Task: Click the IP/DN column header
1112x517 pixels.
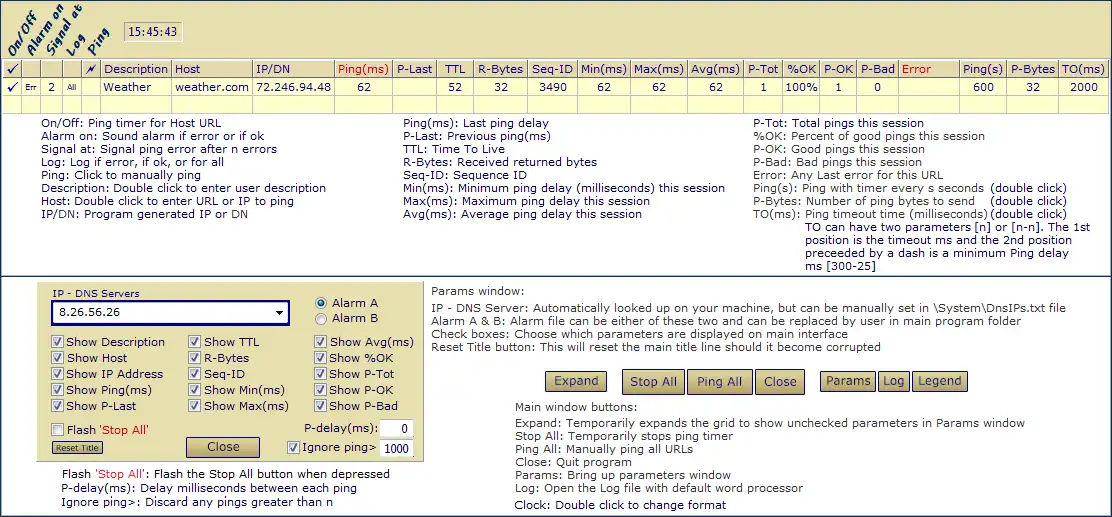Action: click(293, 70)
